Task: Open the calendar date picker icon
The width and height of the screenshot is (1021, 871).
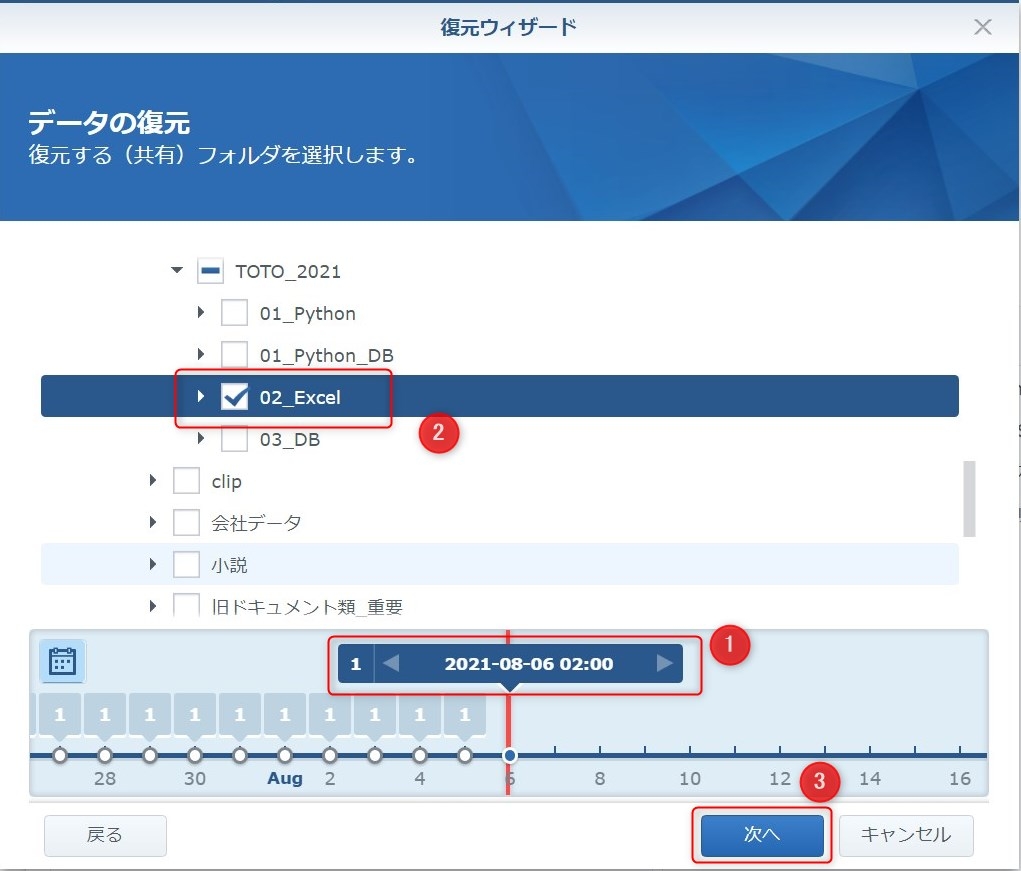Action: (x=62, y=661)
